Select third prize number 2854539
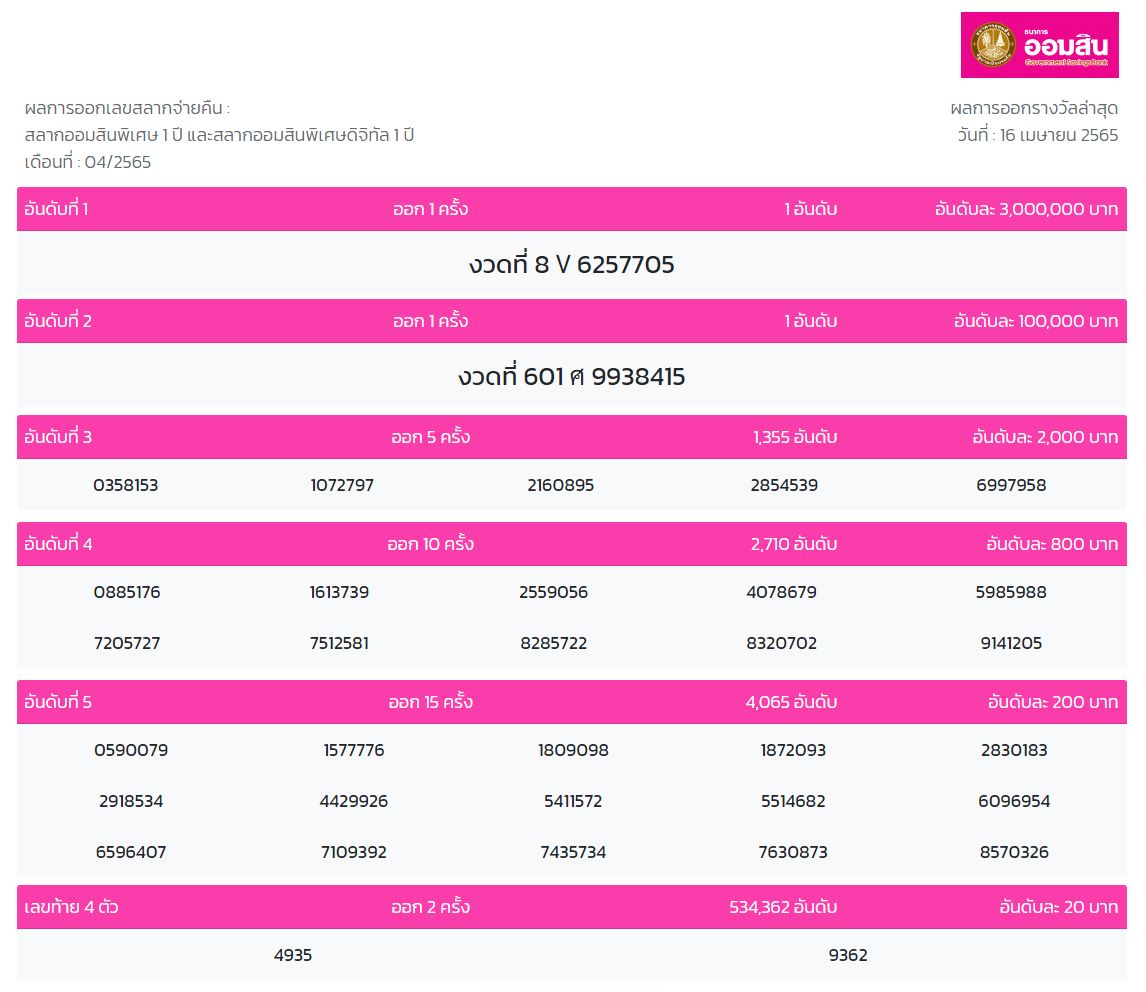Image resolution: width=1146 pixels, height=992 pixels. [x=784, y=485]
